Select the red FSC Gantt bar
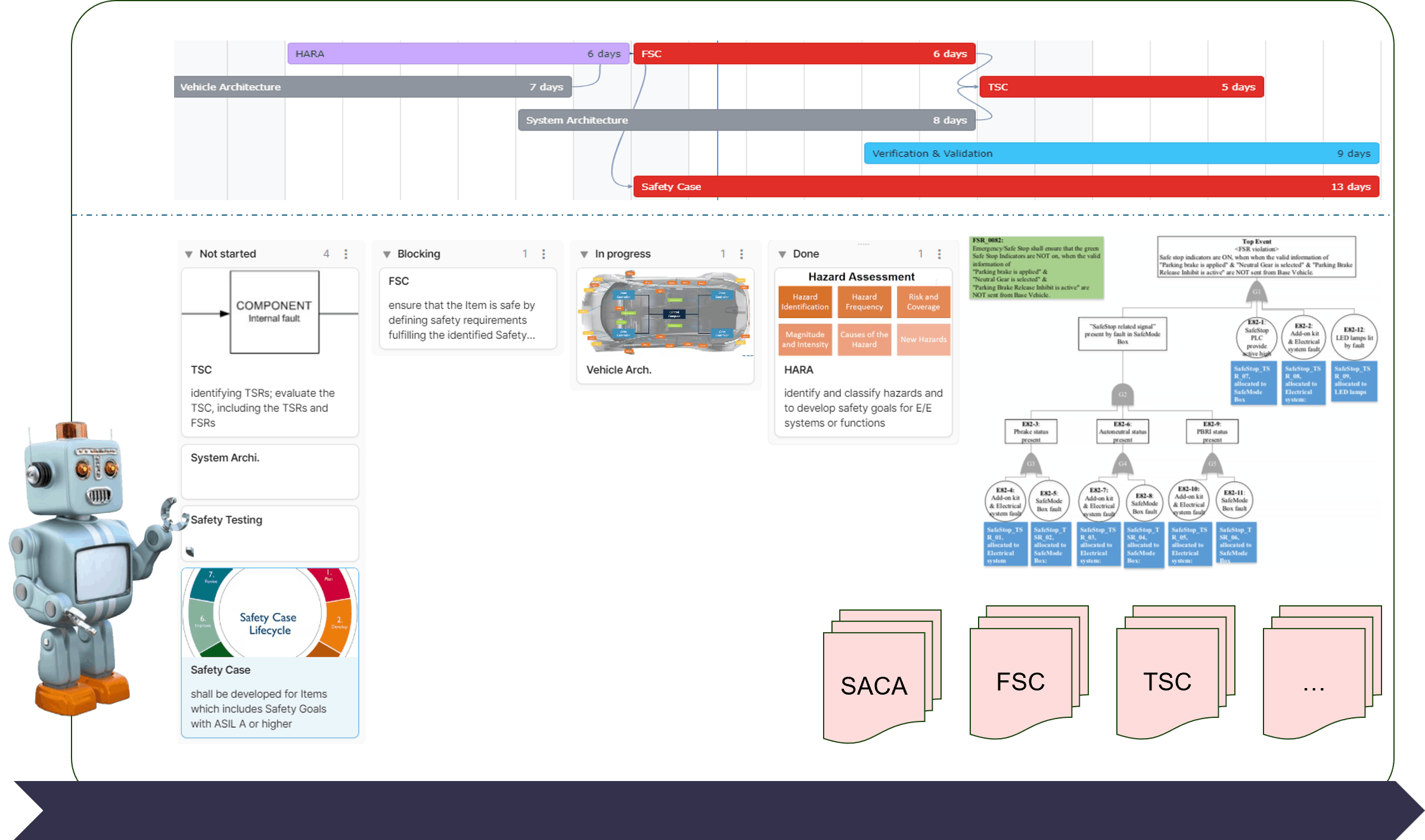1425x840 pixels. click(805, 54)
